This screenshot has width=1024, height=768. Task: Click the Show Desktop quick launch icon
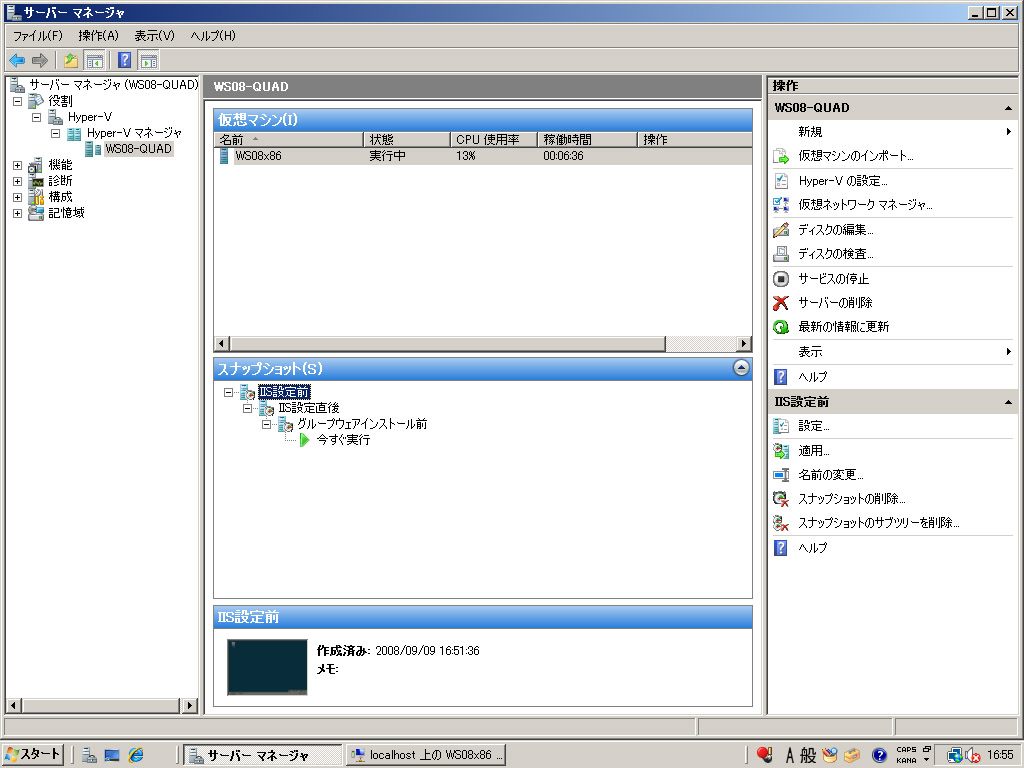(112, 756)
